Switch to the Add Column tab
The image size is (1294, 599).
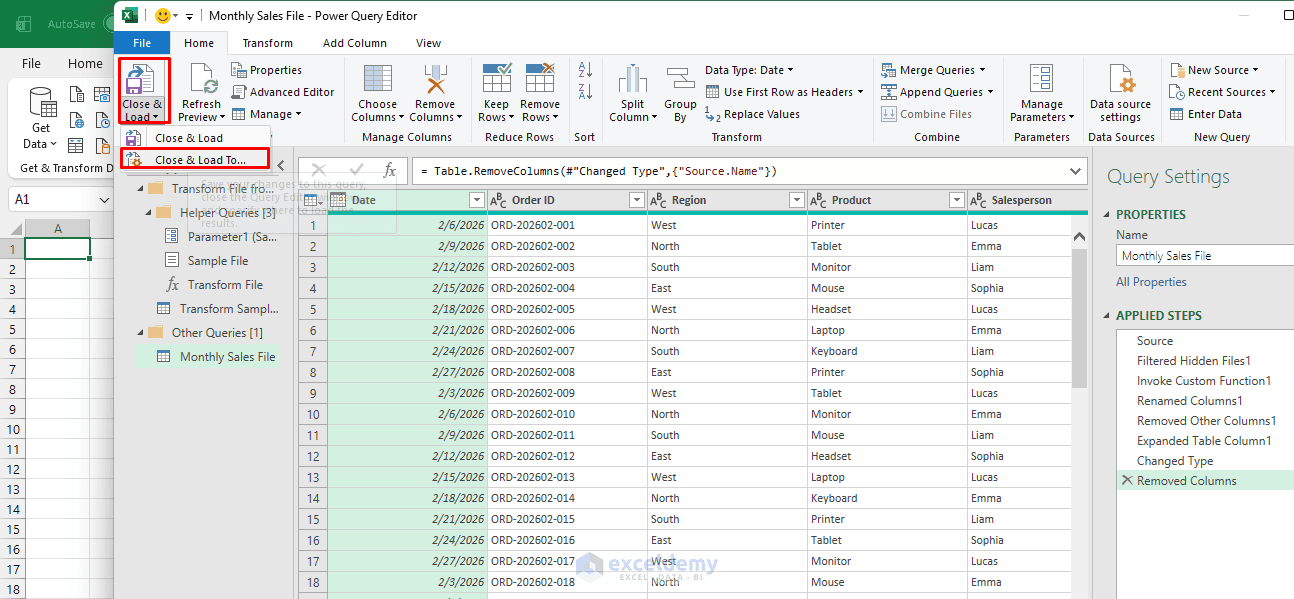click(355, 43)
